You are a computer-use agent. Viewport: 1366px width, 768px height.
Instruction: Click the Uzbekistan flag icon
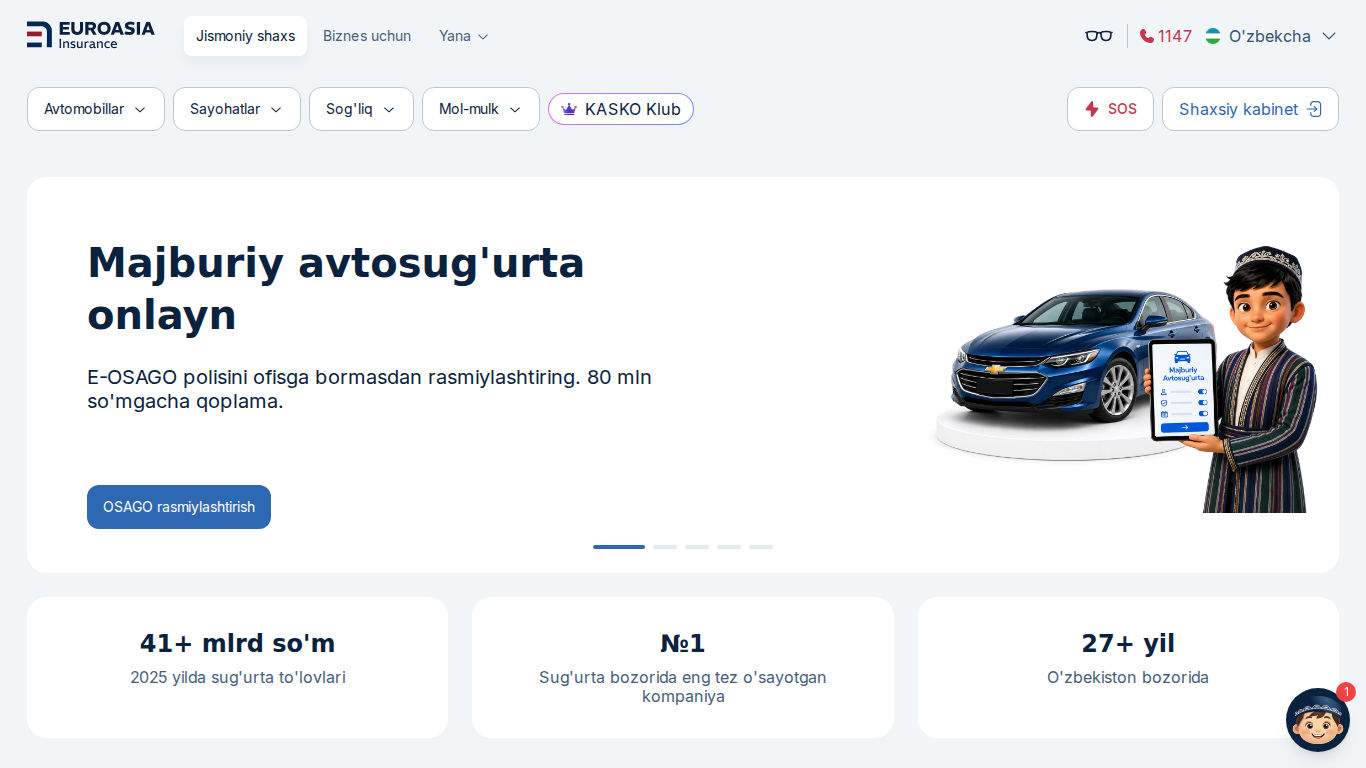[x=1213, y=36]
